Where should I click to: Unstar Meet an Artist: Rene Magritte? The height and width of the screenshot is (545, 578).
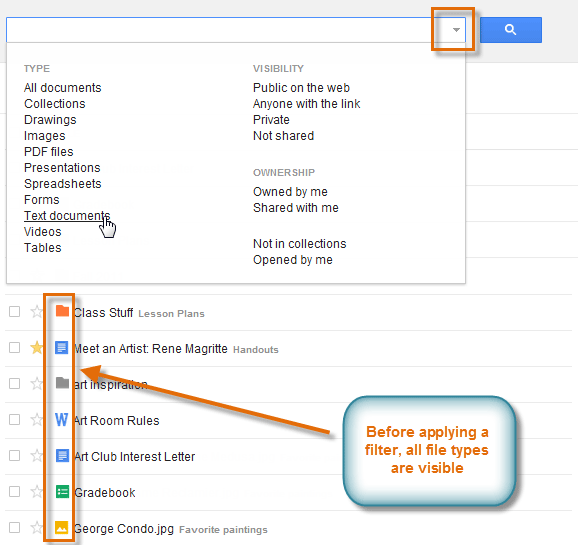point(36,347)
